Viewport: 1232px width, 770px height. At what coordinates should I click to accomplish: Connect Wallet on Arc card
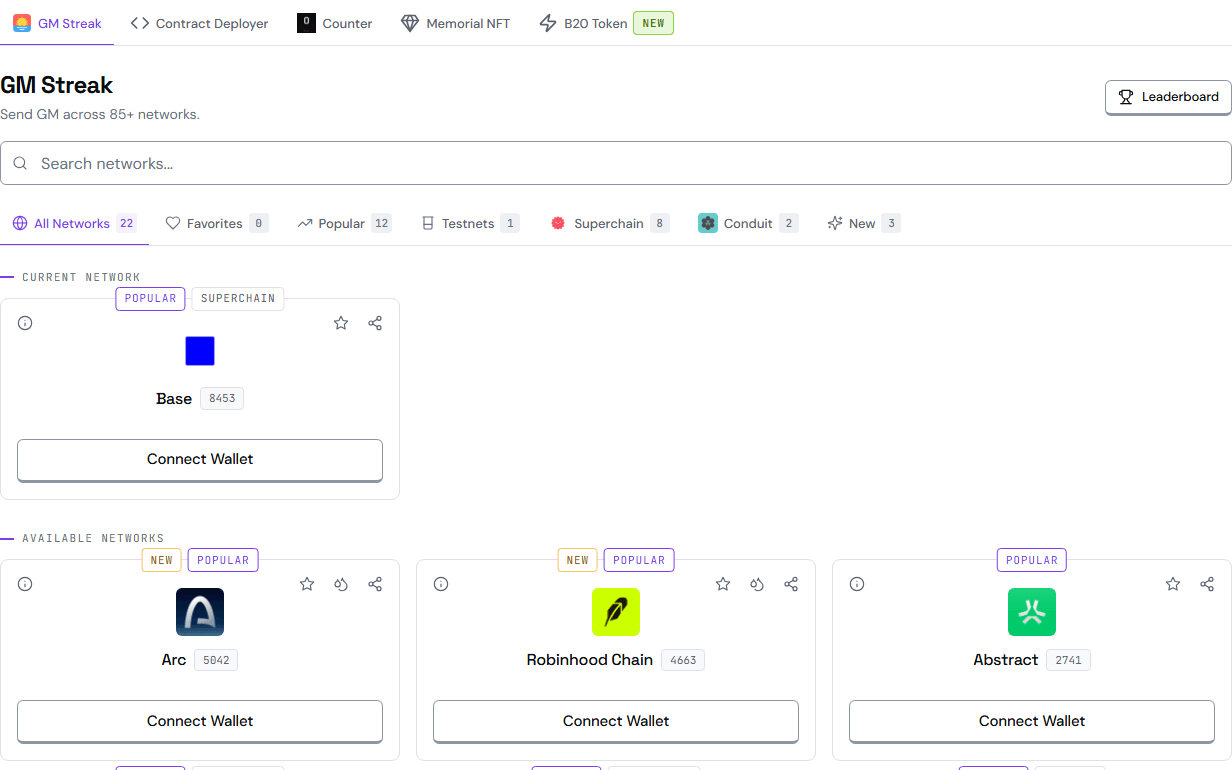[x=200, y=721]
